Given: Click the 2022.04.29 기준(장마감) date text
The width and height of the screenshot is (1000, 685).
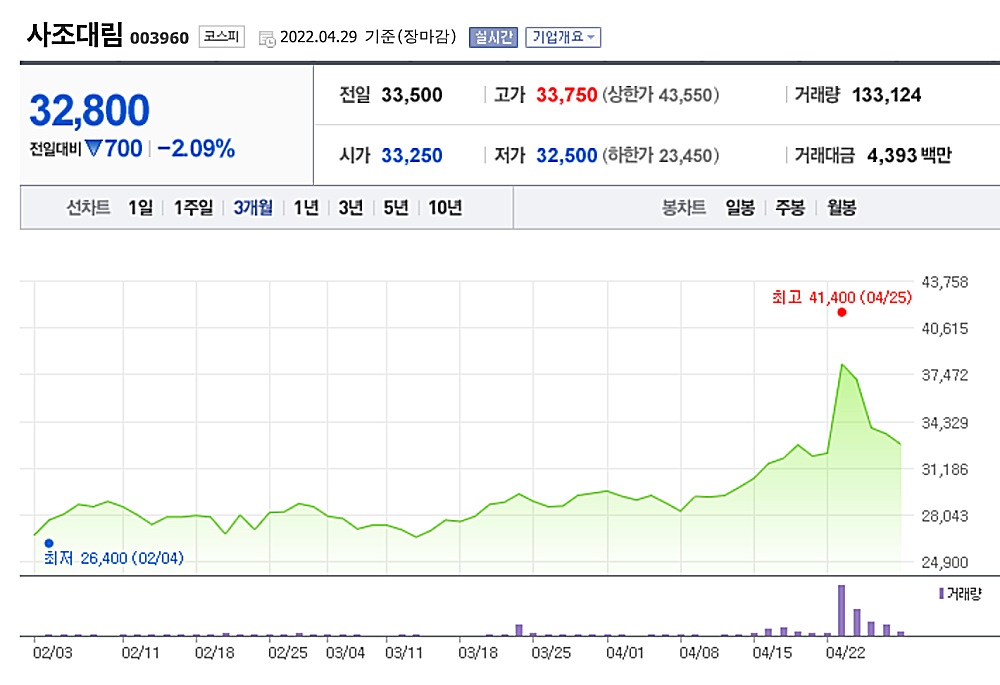Looking at the screenshot, I should [368, 37].
